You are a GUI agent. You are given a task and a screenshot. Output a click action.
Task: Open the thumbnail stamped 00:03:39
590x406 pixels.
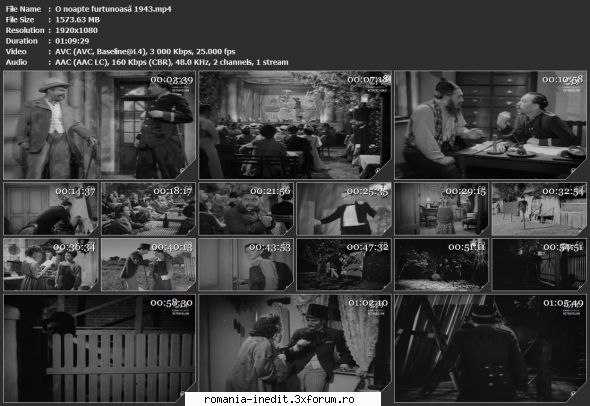(100, 125)
